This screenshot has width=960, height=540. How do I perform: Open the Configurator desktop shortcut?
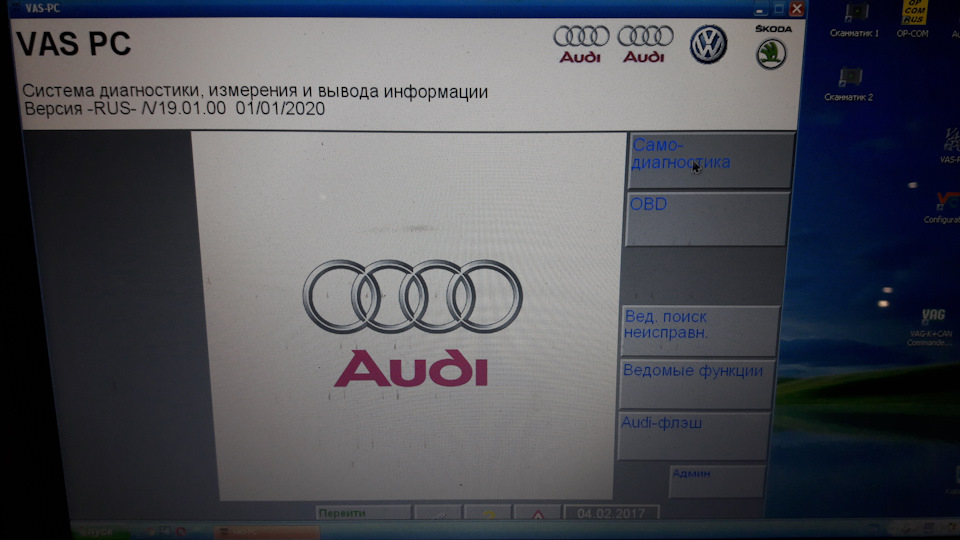tap(945, 208)
